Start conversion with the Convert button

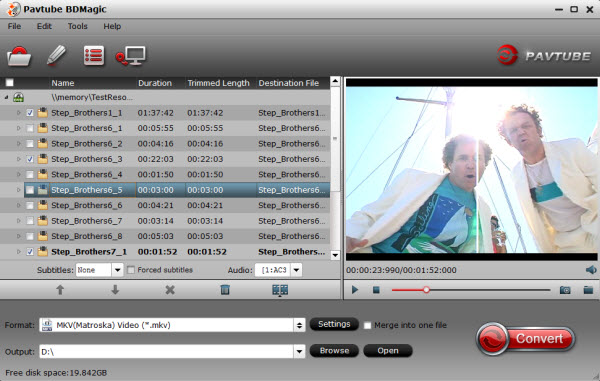[525, 339]
